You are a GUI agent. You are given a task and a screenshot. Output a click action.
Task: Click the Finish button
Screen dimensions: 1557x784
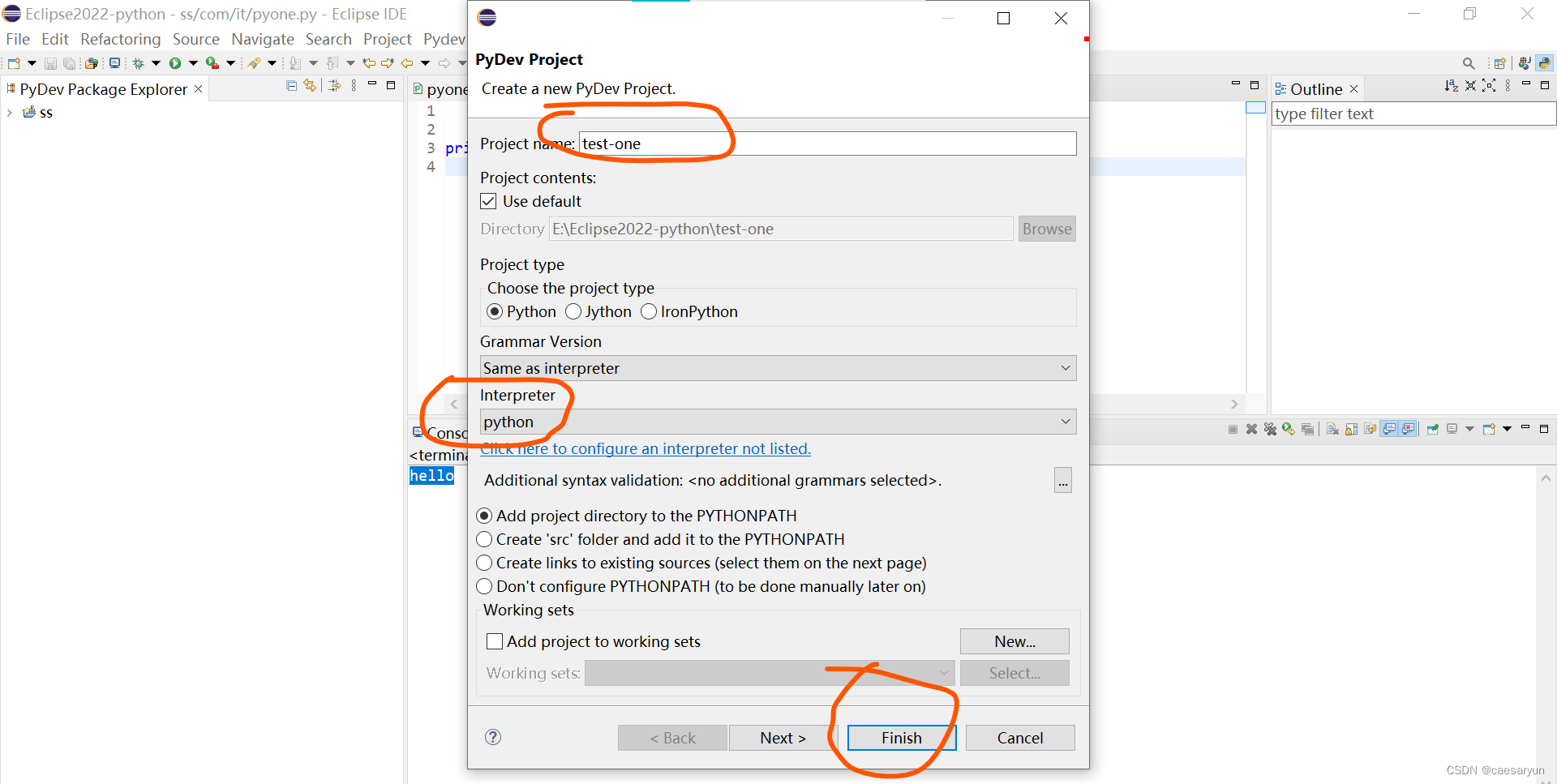[x=902, y=738]
